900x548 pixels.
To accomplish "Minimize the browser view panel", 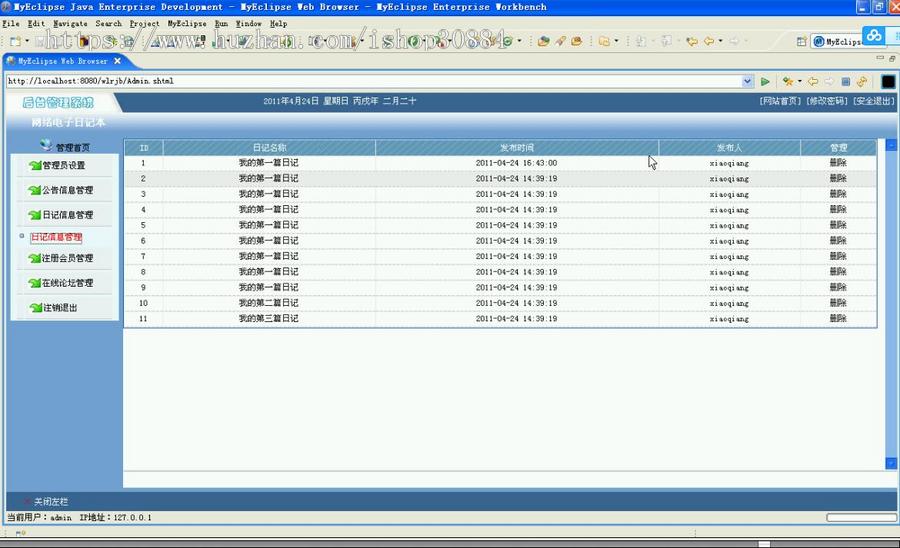I will 880,58.
